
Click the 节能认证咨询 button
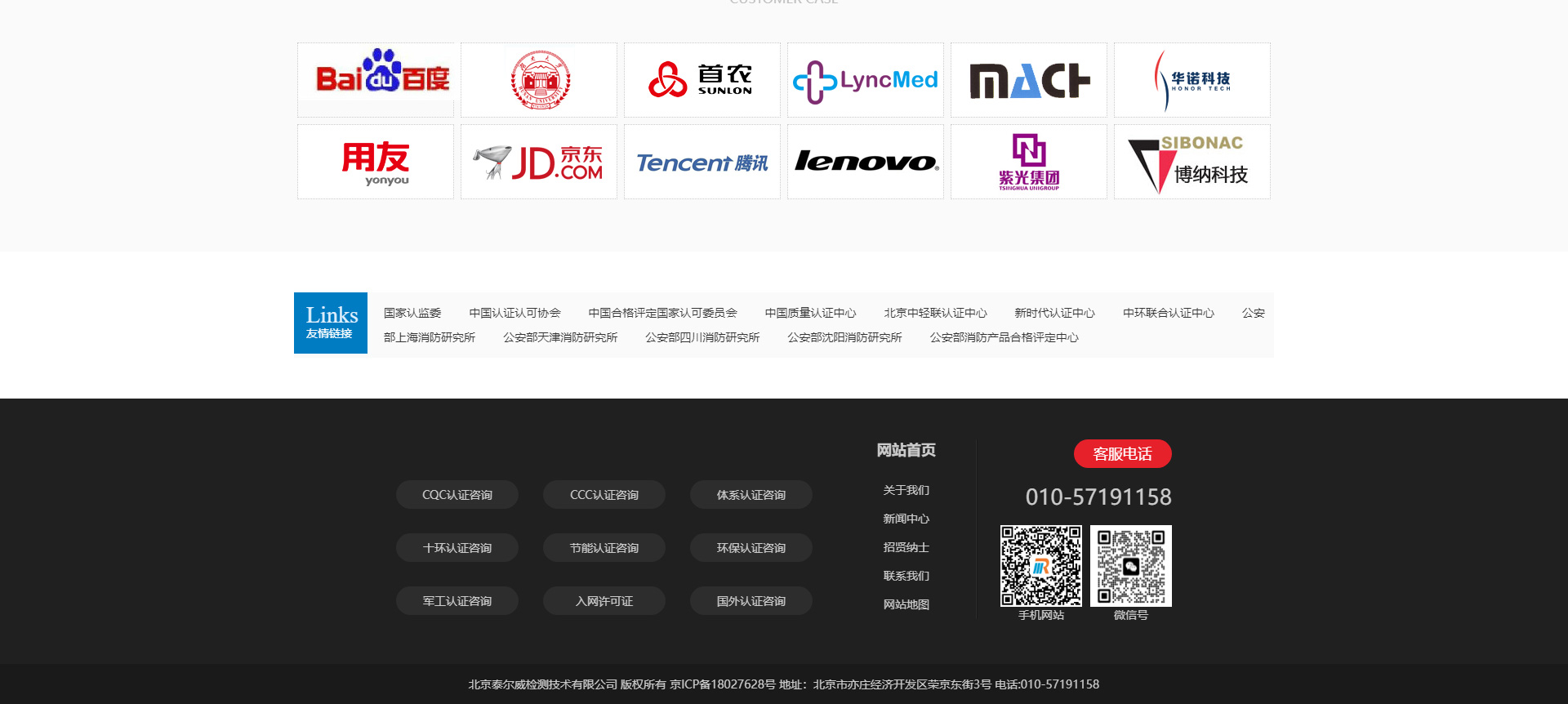tap(604, 548)
